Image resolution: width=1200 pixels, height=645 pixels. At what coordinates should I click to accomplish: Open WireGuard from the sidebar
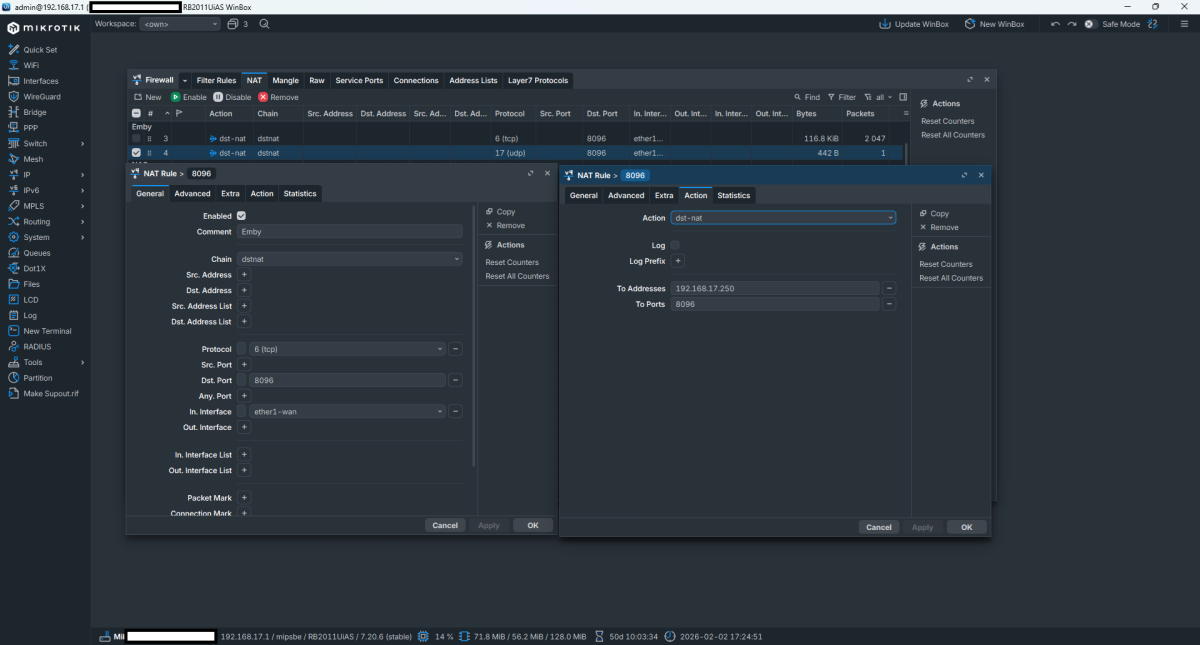tap(41, 97)
